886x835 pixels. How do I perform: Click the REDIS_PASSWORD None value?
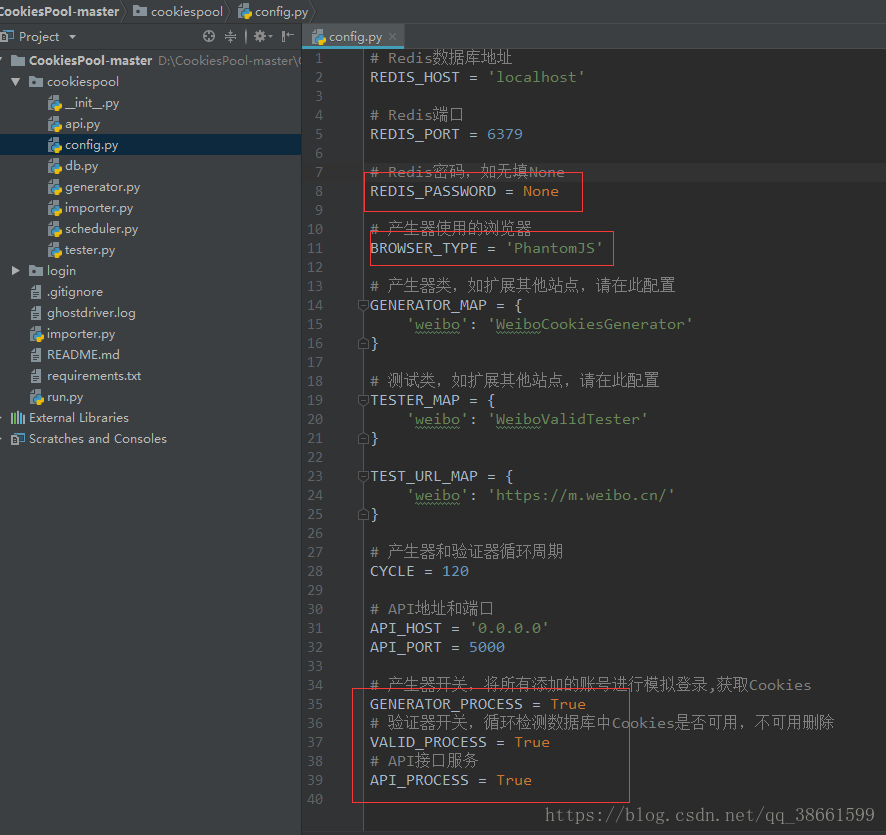click(x=541, y=192)
